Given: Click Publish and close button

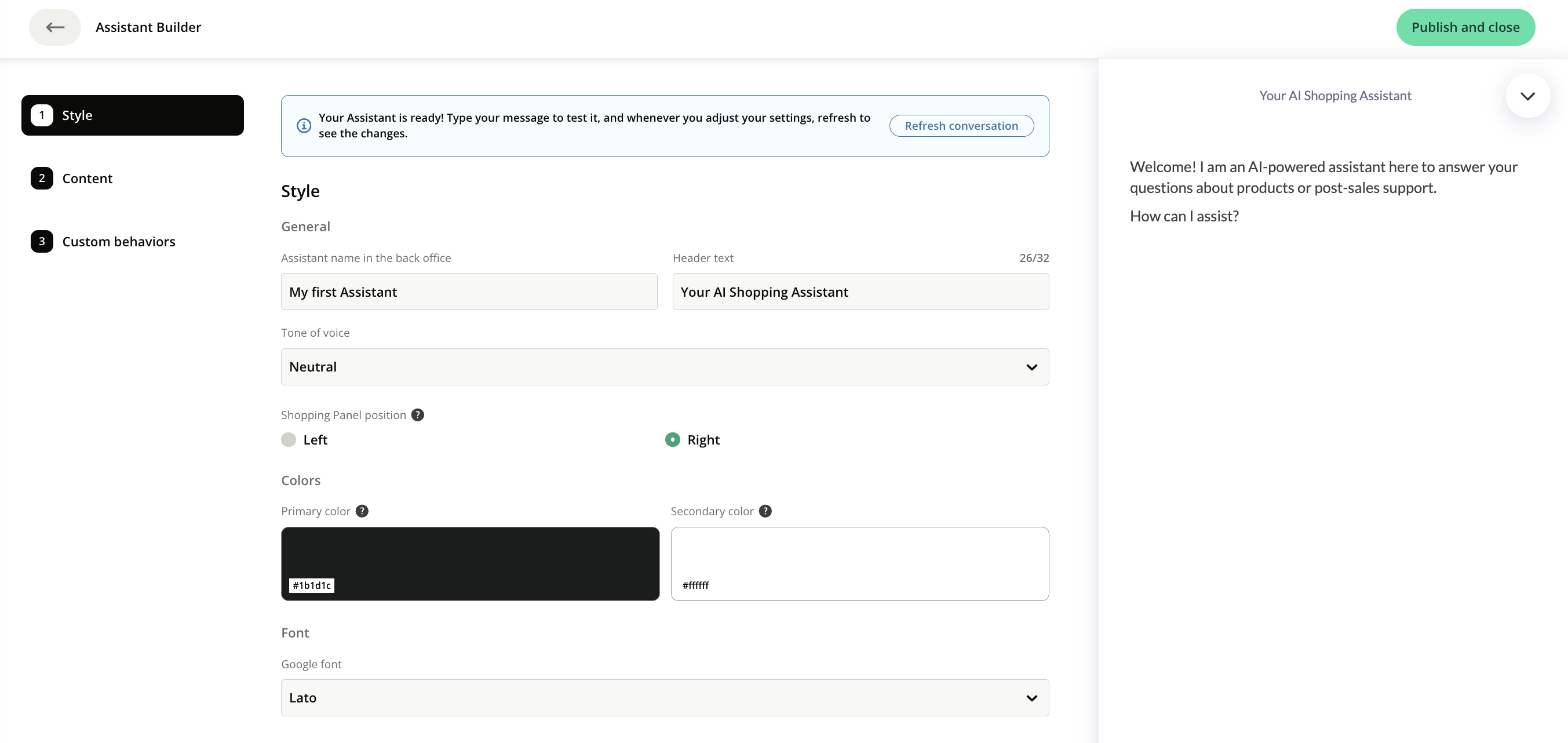Looking at the screenshot, I should (1465, 27).
